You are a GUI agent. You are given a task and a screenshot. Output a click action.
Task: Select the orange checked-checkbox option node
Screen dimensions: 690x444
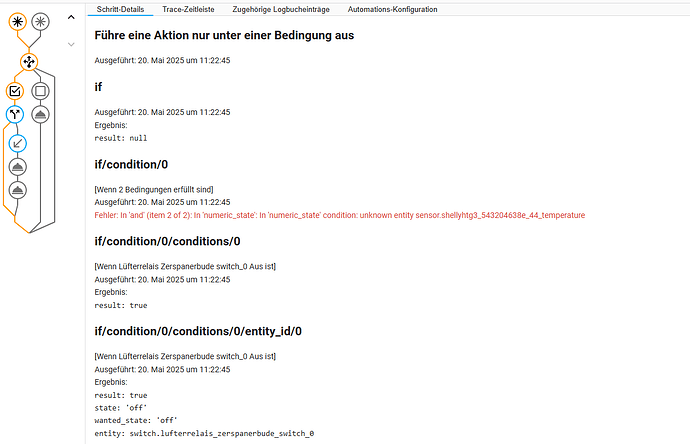pyautogui.click(x=16, y=91)
